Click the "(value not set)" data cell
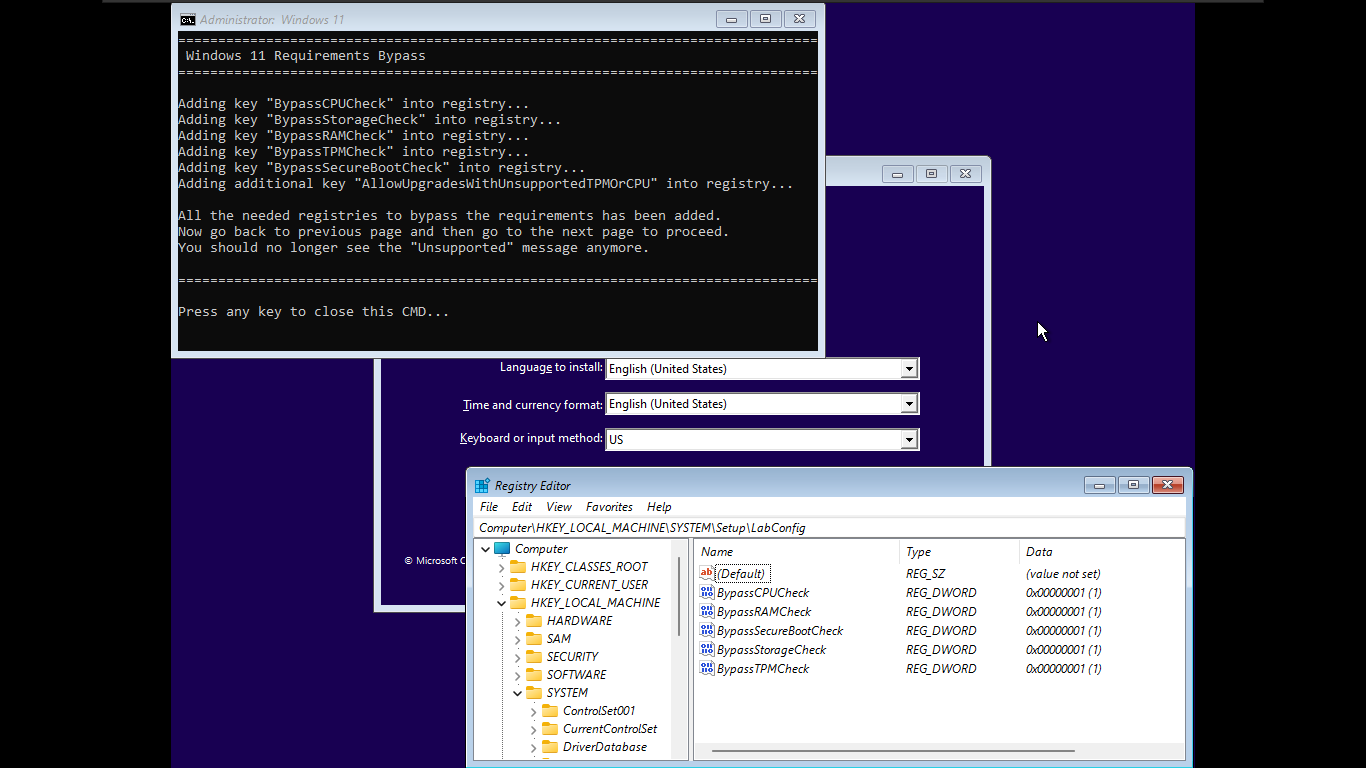The width and height of the screenshot is (1366, 768). tap(1063, 573)
